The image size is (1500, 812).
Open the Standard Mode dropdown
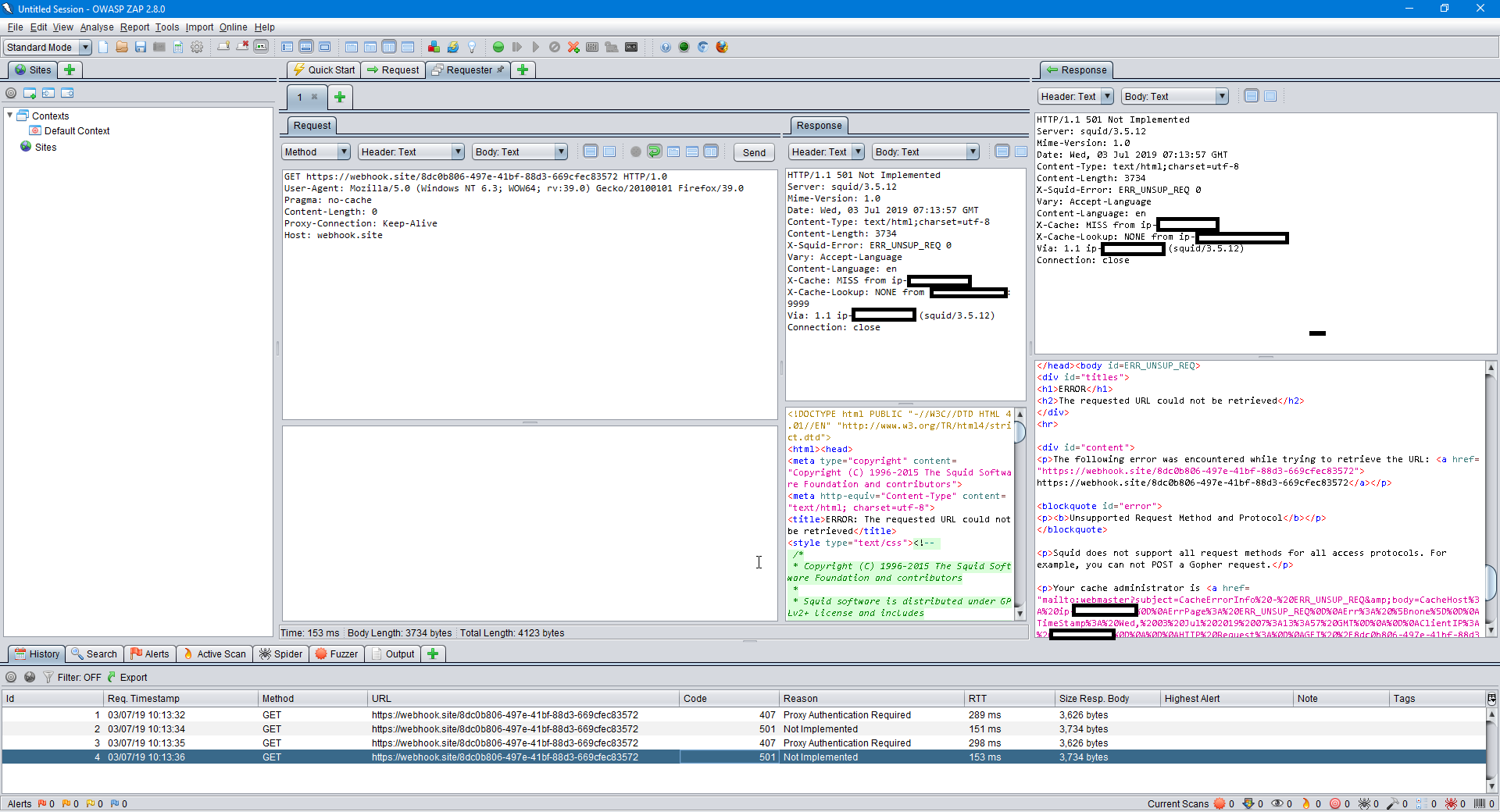(x=48, y=47)
